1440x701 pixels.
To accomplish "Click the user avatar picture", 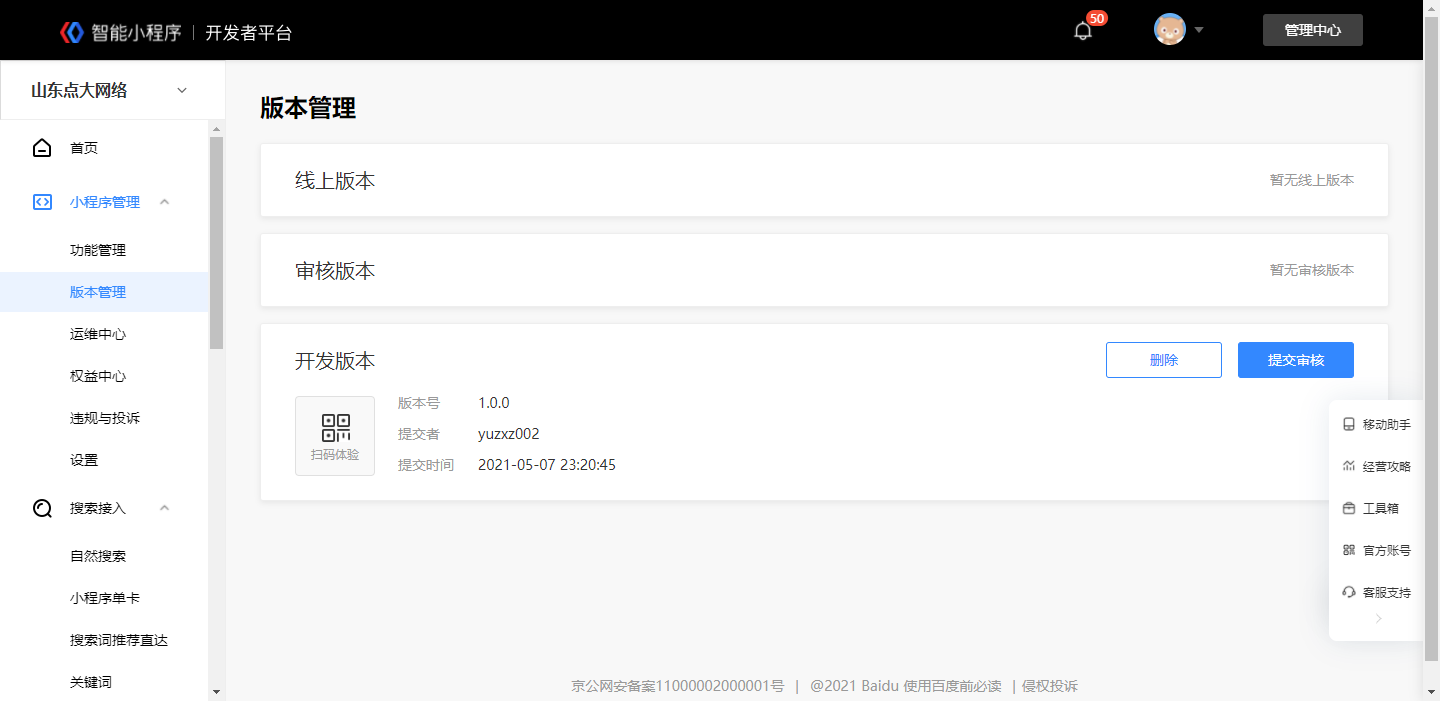I will [x=1170, y=29].
